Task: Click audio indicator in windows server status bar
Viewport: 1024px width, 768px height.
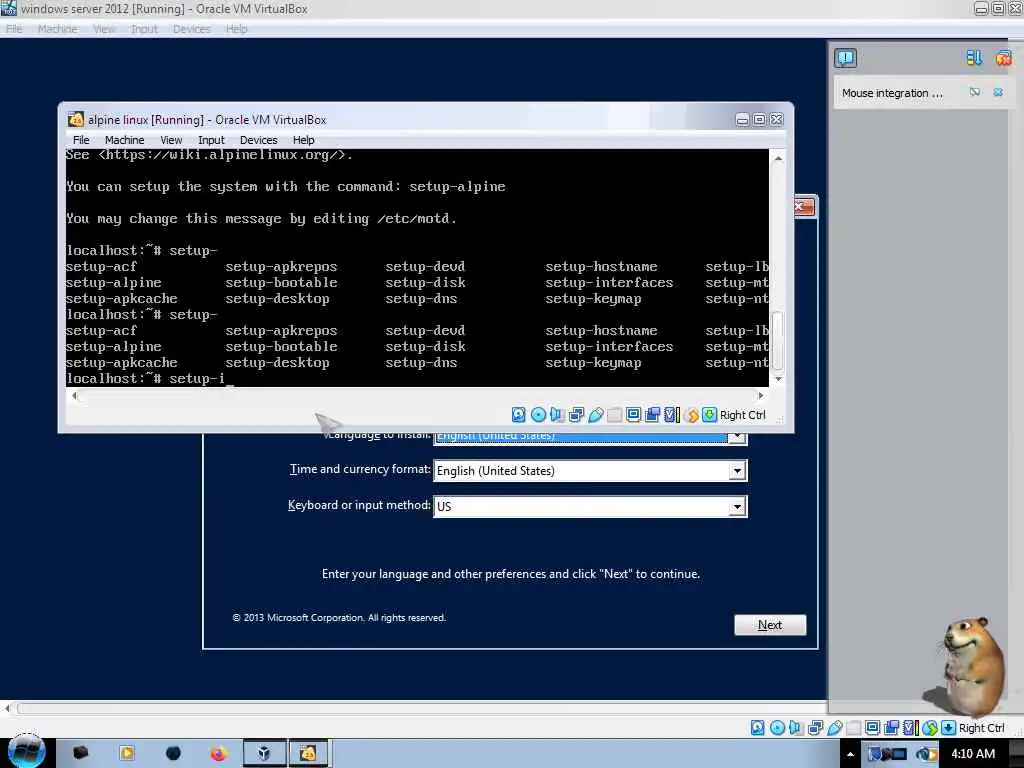Action: (795, 728)
